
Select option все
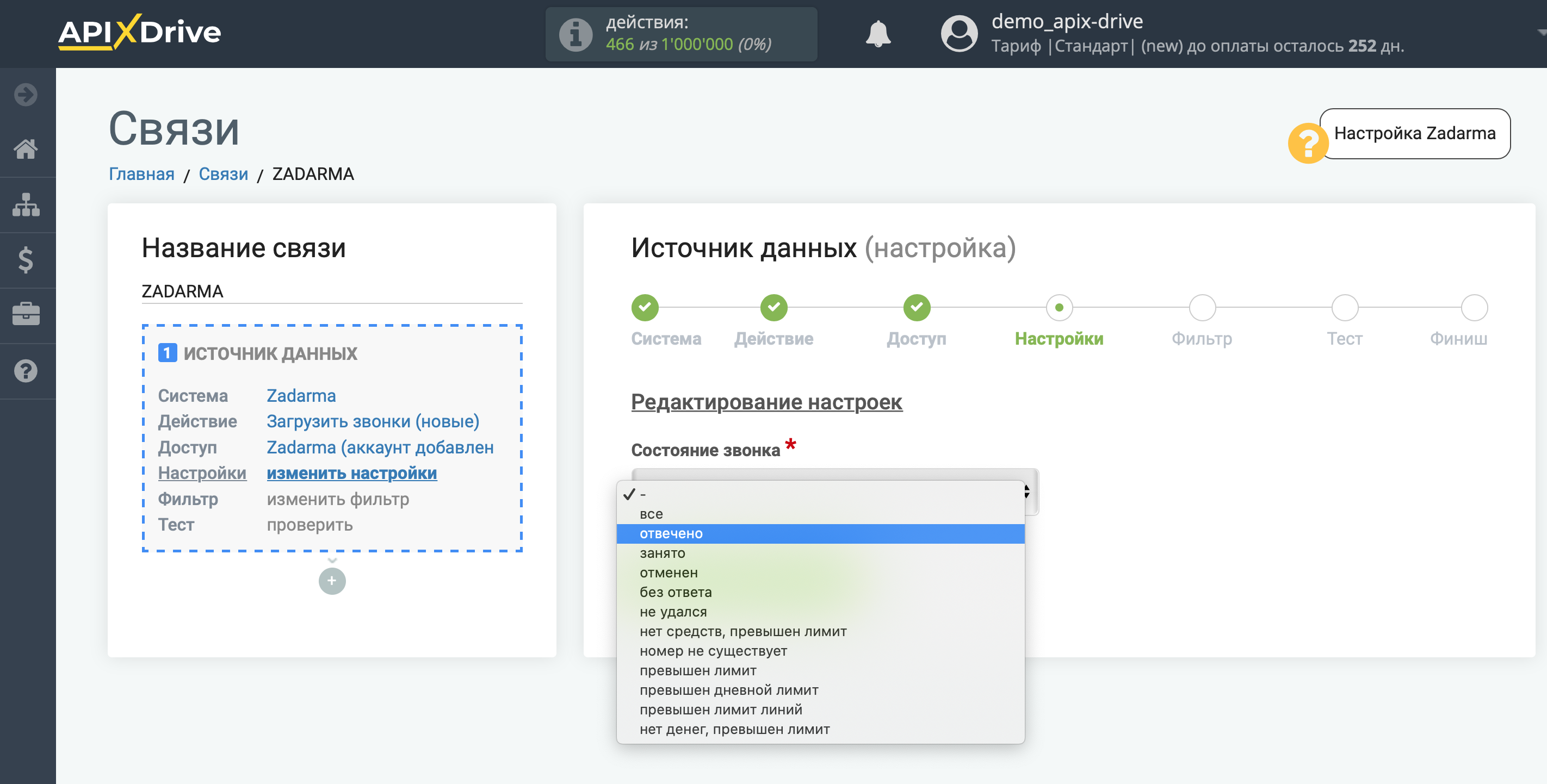click(x=820, y=514)
